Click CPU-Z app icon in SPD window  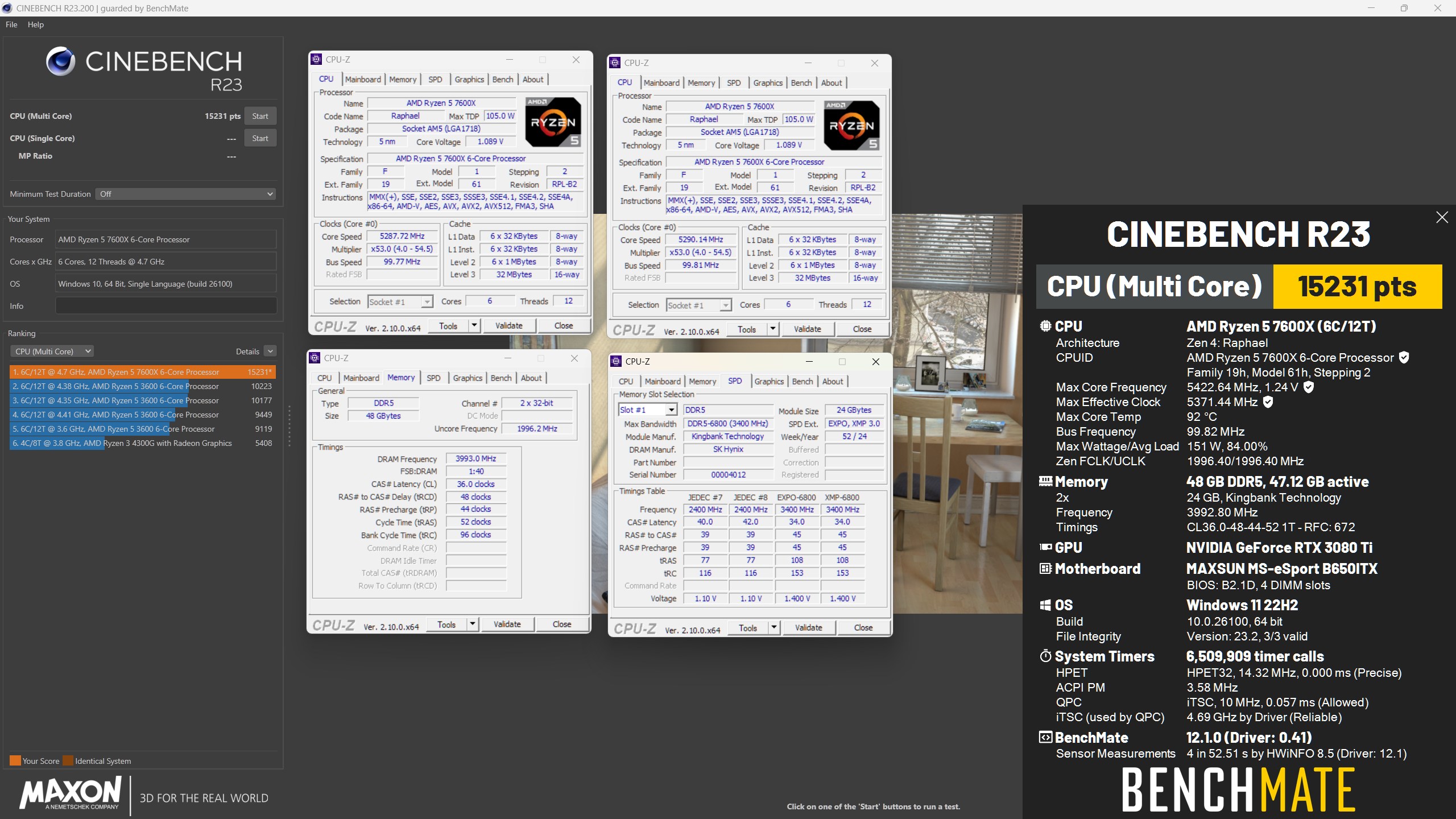(x=616, y=361)
